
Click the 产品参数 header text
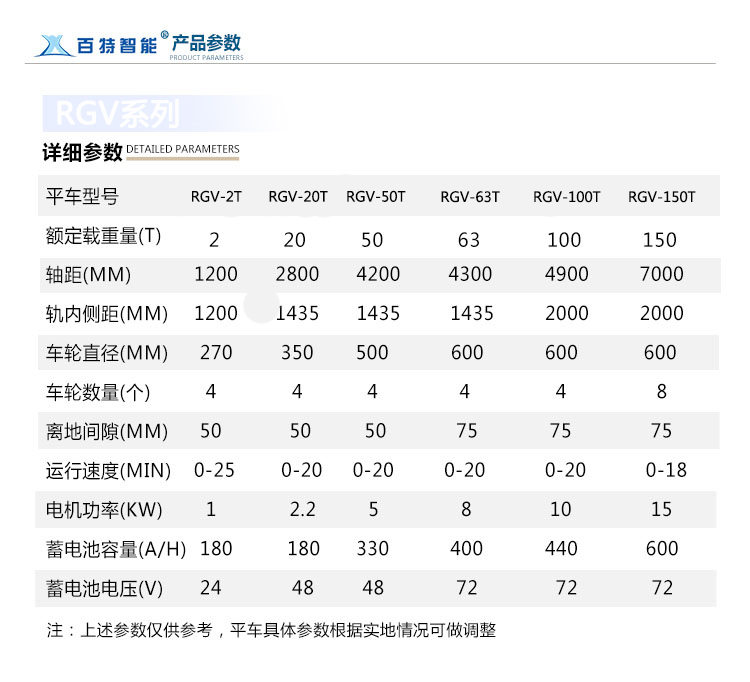click(x=206, y=43)
